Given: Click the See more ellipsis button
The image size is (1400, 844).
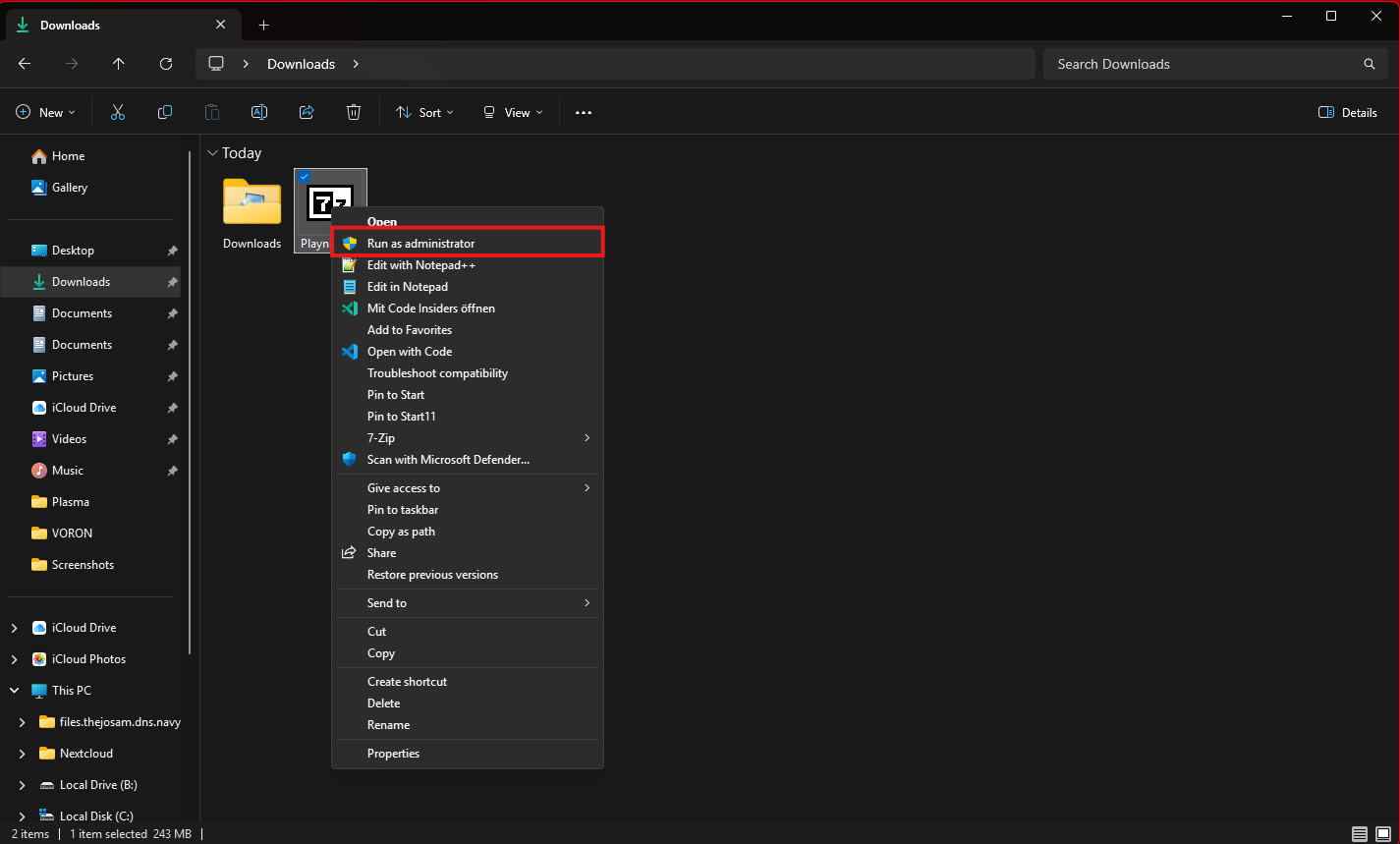Looking at the screenshot, I should coord(583,111).
